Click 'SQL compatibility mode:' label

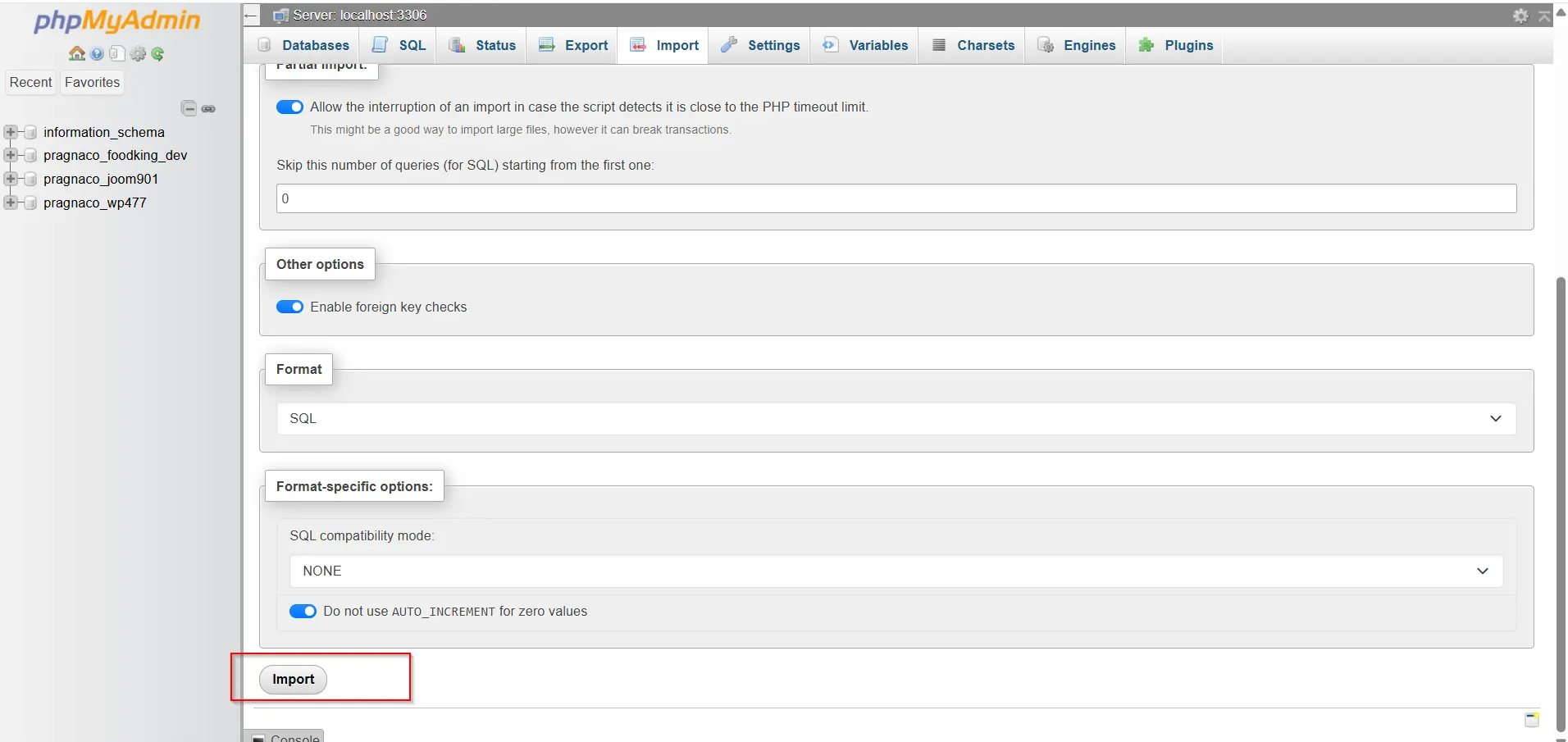pos(362,536)
